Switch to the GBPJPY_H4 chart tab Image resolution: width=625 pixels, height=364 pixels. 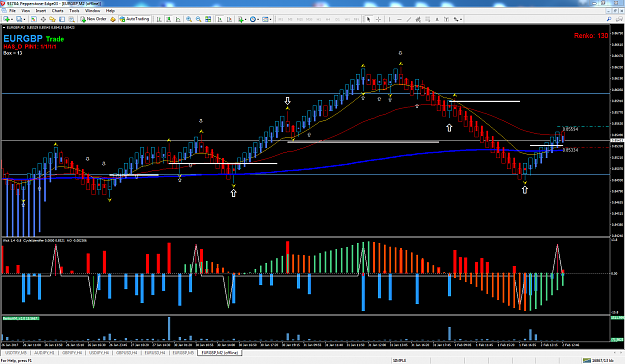[x=72, y=353]
